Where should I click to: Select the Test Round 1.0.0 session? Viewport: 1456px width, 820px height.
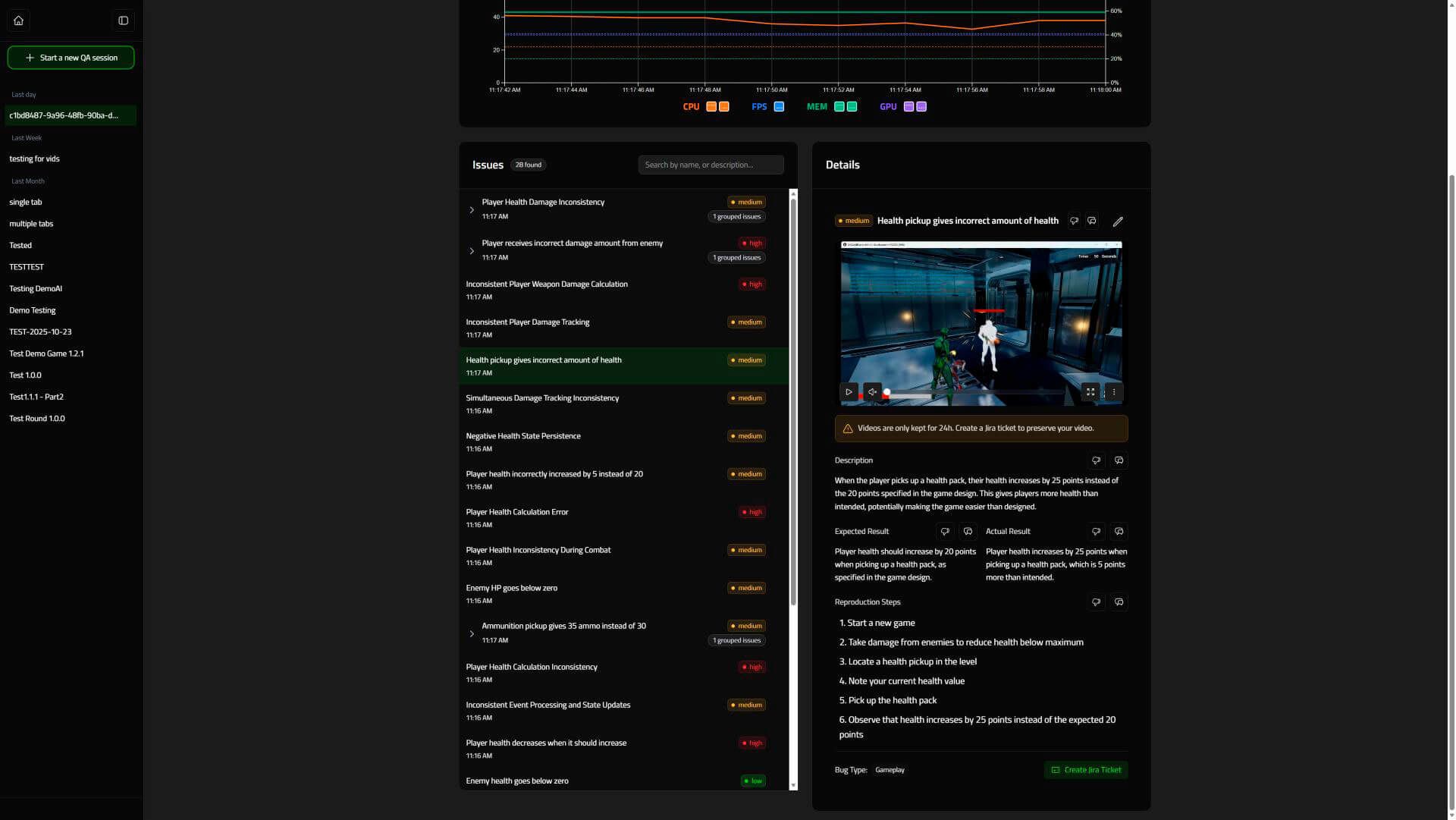click(36, 418)
